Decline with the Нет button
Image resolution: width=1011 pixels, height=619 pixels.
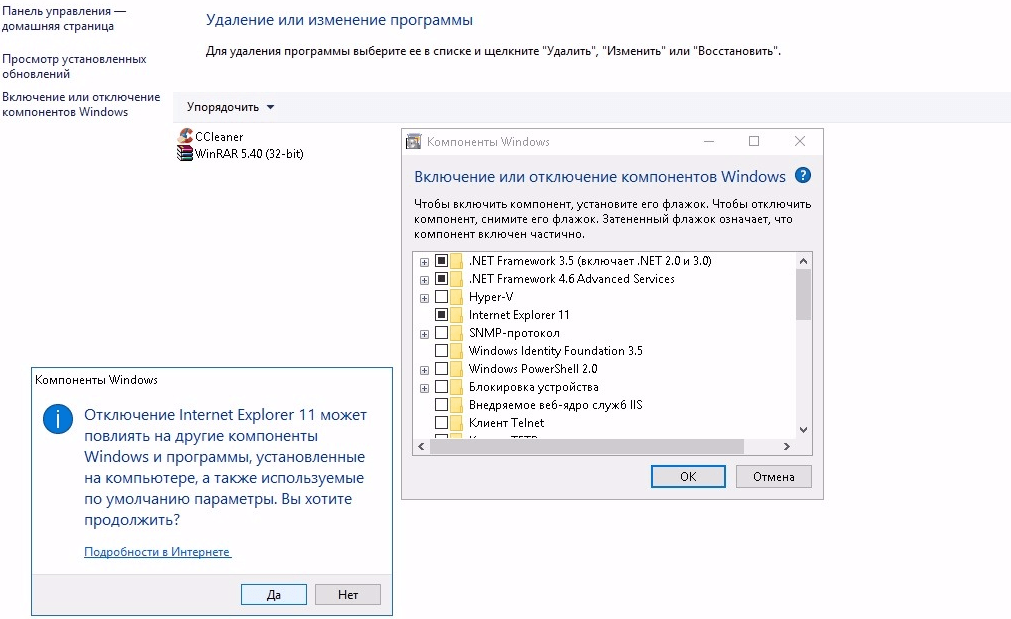point(348,594)
